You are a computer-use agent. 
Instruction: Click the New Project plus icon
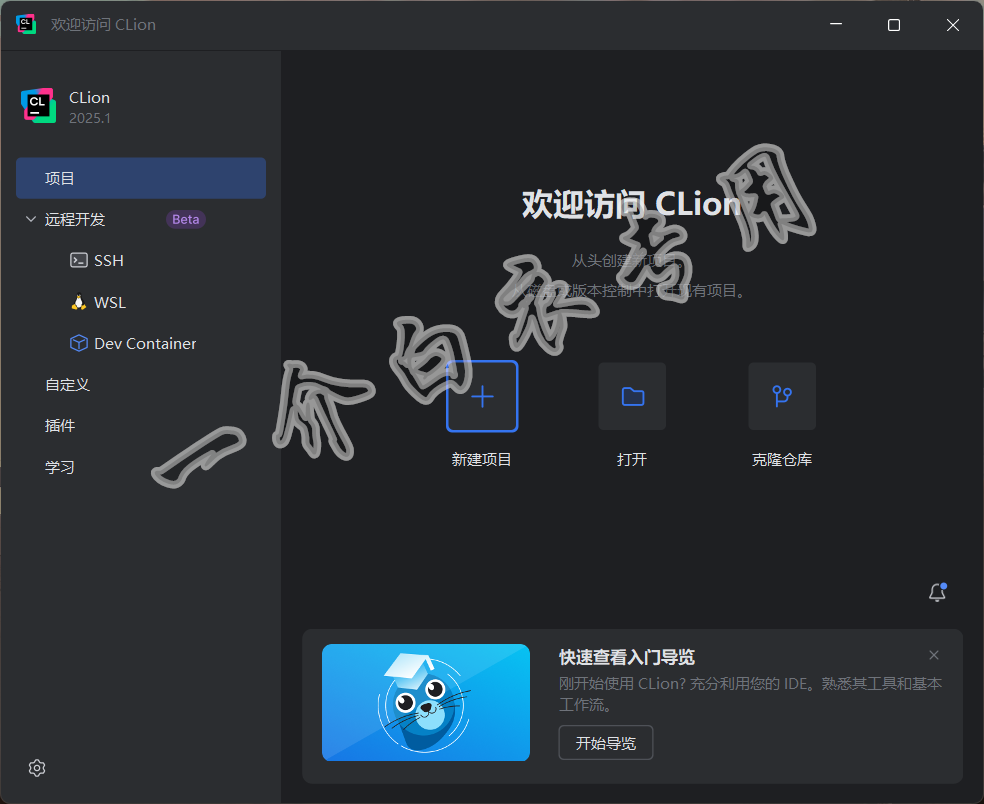482,396
